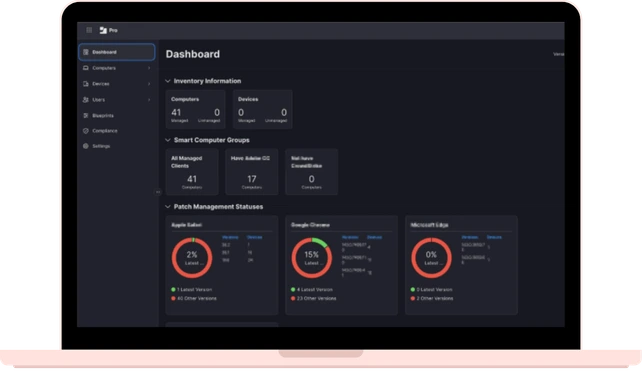Collapse the Smart Computer Groups section

click(x=167, y=140)
